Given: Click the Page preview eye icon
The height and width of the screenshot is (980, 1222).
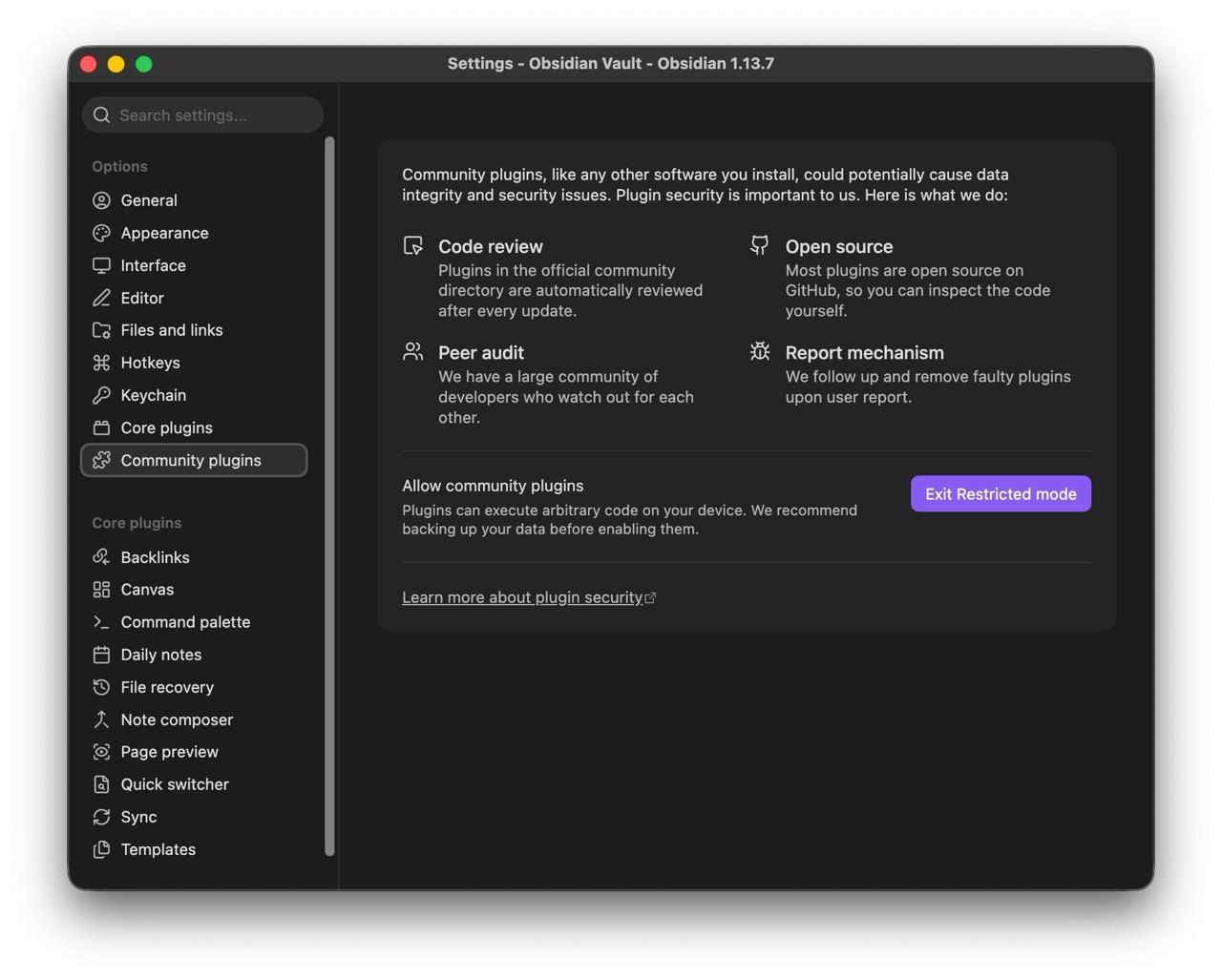Looking at the screenshot, I should [x=101, y=752].
